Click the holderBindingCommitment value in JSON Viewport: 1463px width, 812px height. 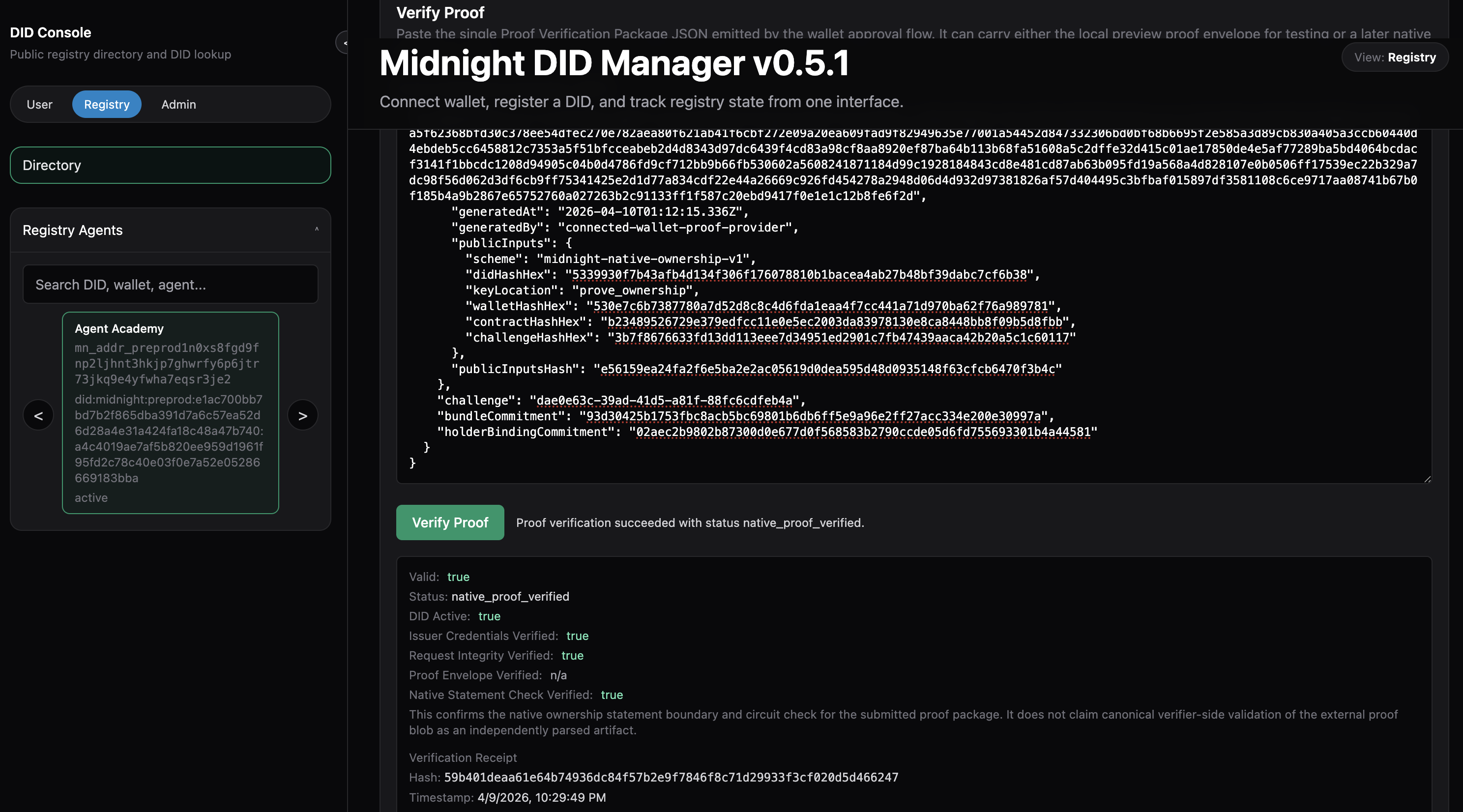863,432
